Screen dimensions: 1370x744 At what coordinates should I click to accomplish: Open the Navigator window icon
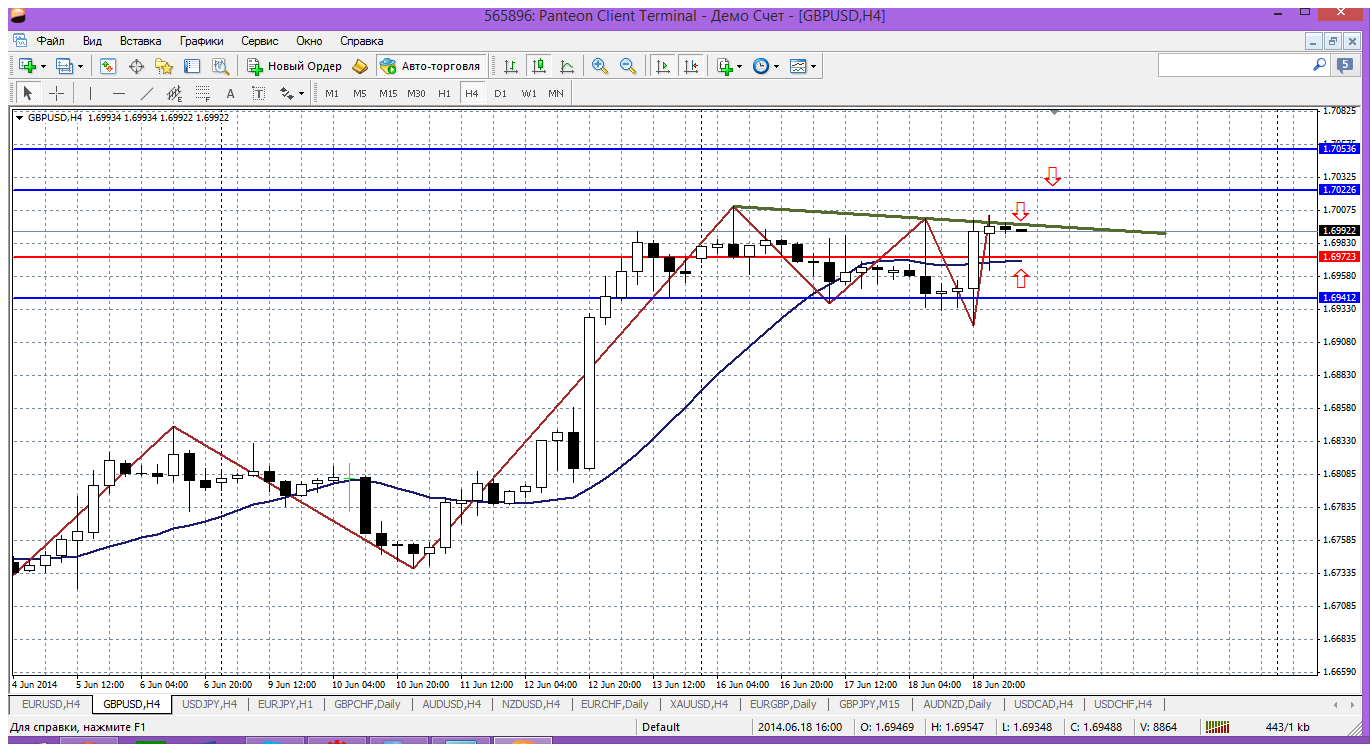[164, 66]
